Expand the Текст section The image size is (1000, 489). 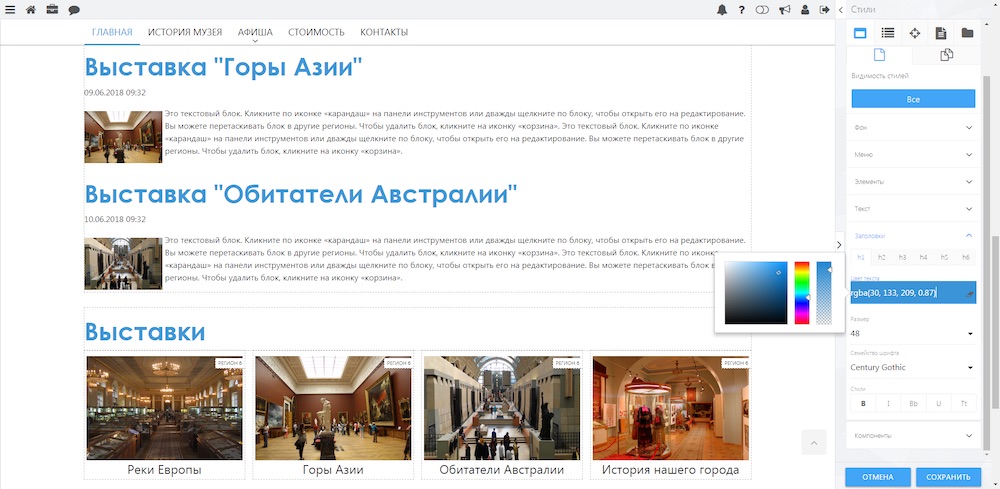point(913,208)
